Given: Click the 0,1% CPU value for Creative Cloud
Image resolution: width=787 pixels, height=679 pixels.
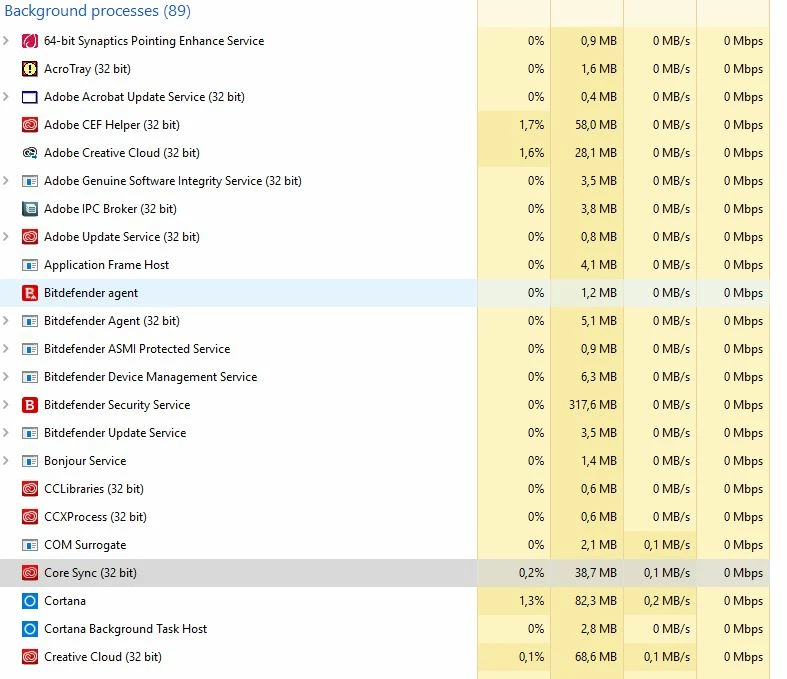Looking at the screenshot, I should tap(532, 657).
